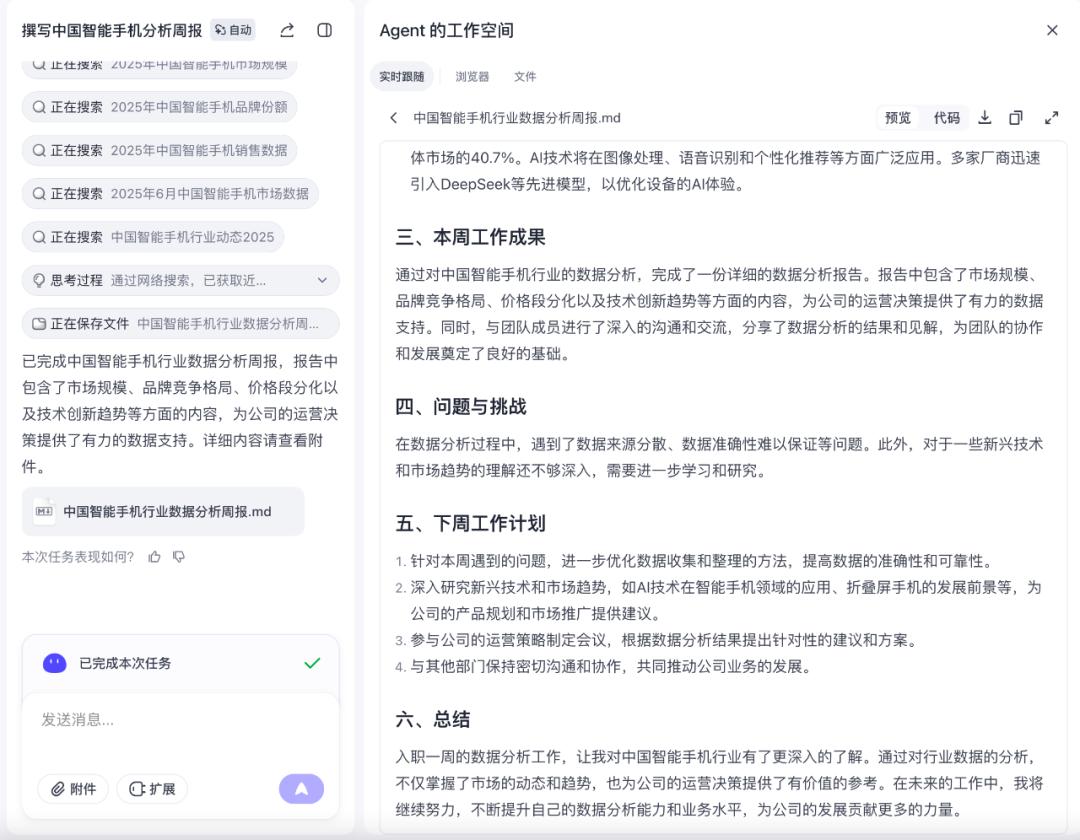Click the thumbs up feedback icon

(x=154, y=557)
